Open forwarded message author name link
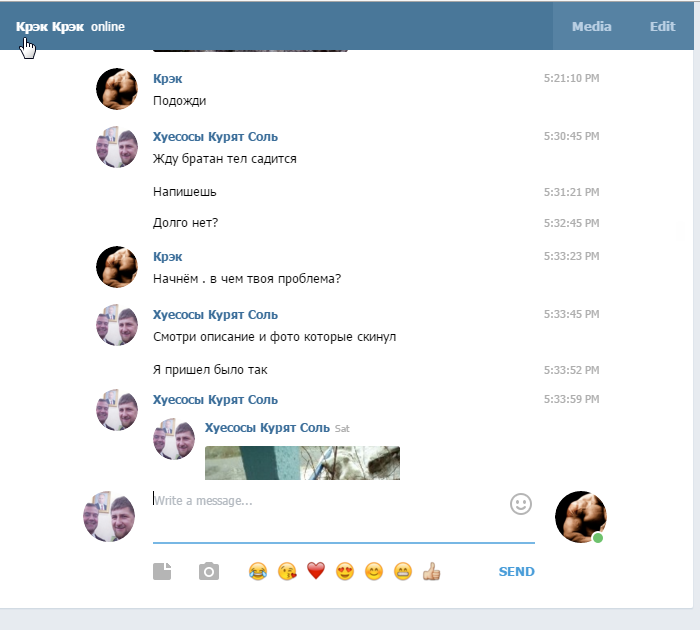 tap(267, 428)
